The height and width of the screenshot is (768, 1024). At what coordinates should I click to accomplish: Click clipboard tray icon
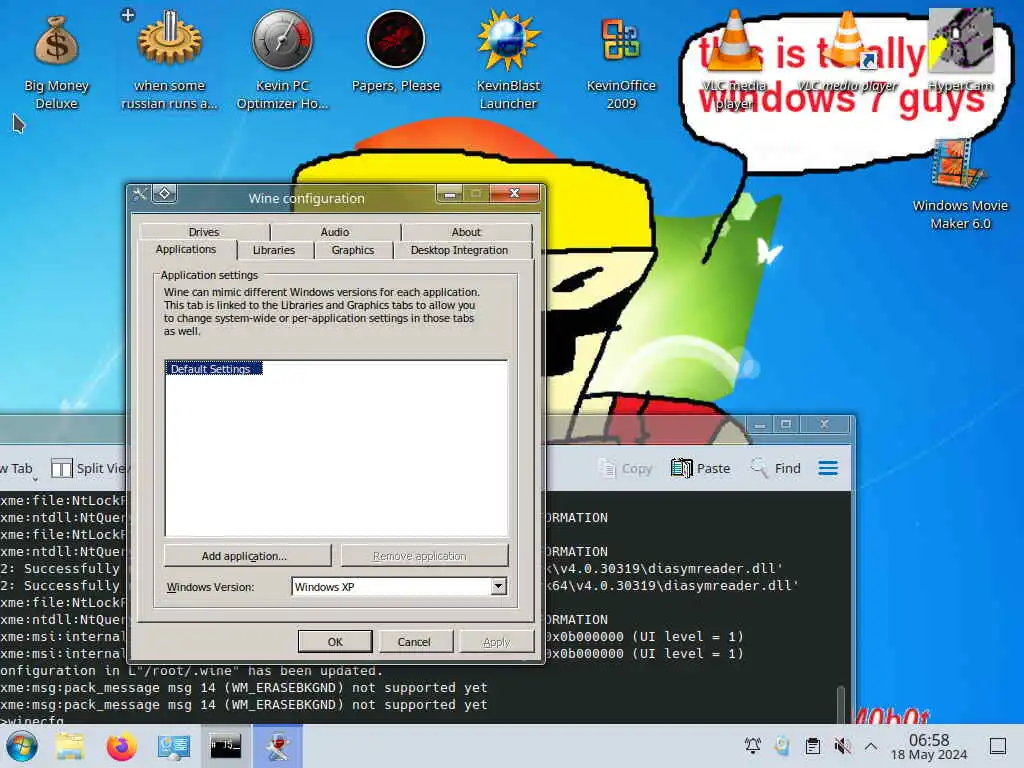[812, 746]
